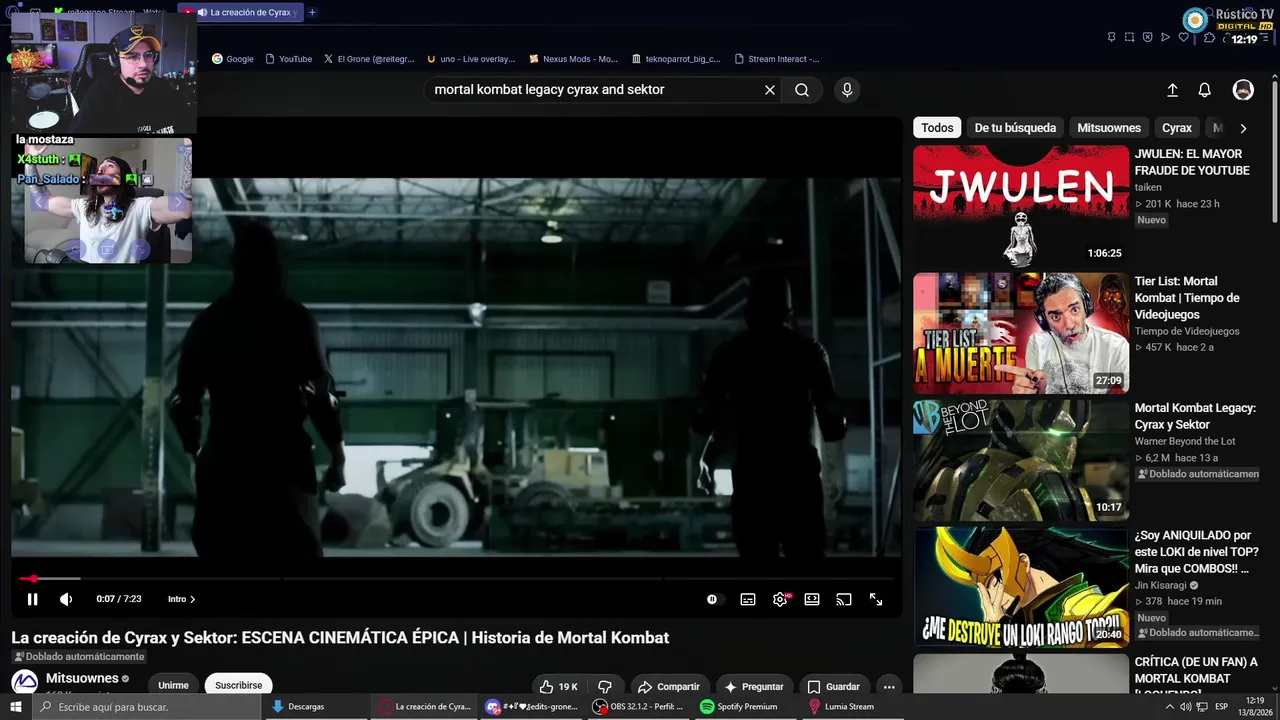1280x720 pixels.
Task: Turn on subtitles with the captions icon
Action: click(748, 599)
